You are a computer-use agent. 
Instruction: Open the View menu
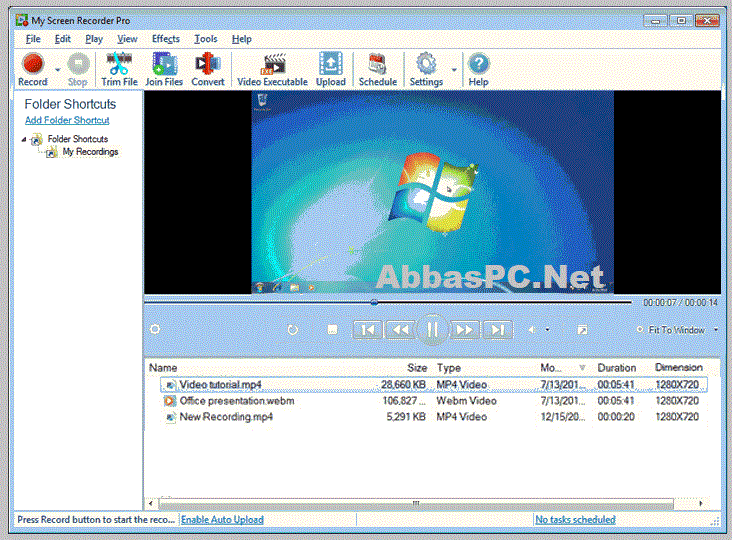click(x=127, y=39)
